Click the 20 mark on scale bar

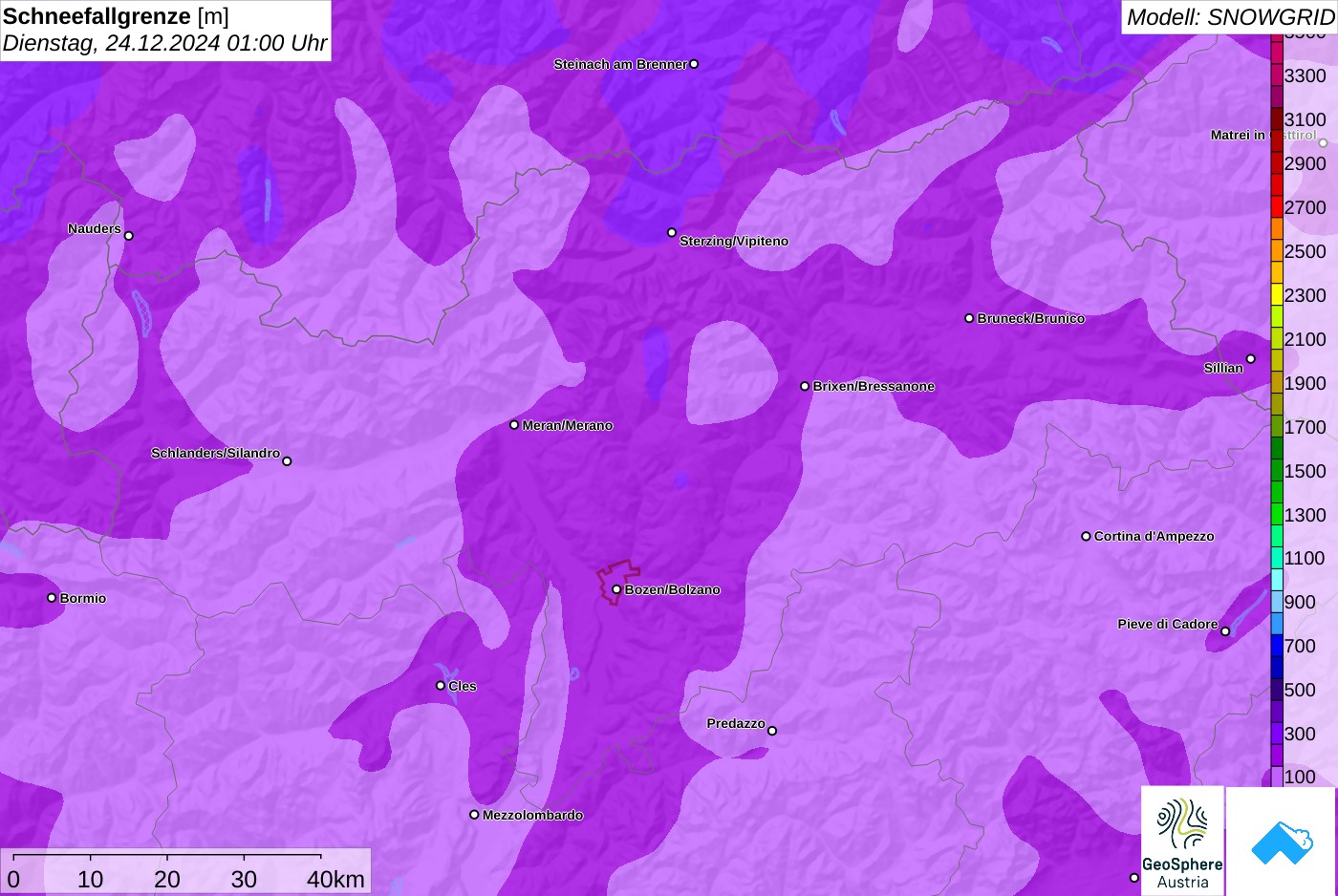click(167, 879)
